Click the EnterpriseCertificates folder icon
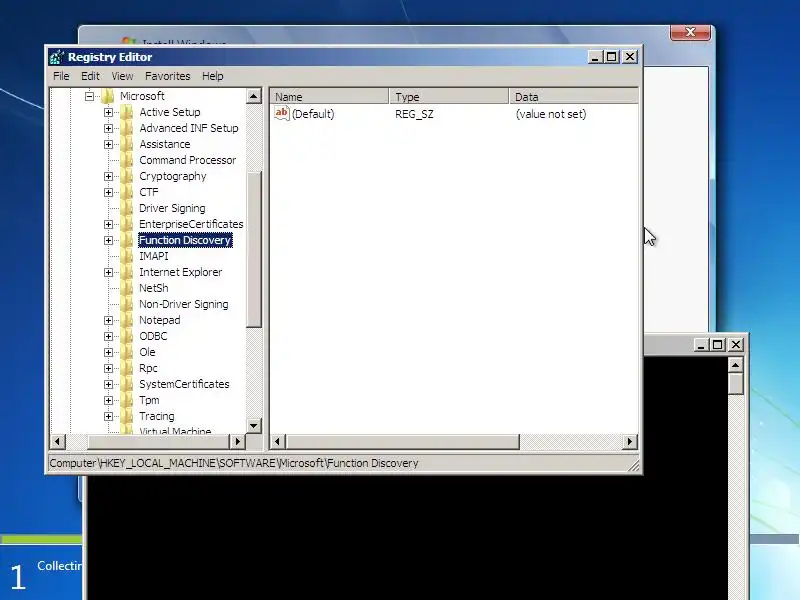 (127, 224)
